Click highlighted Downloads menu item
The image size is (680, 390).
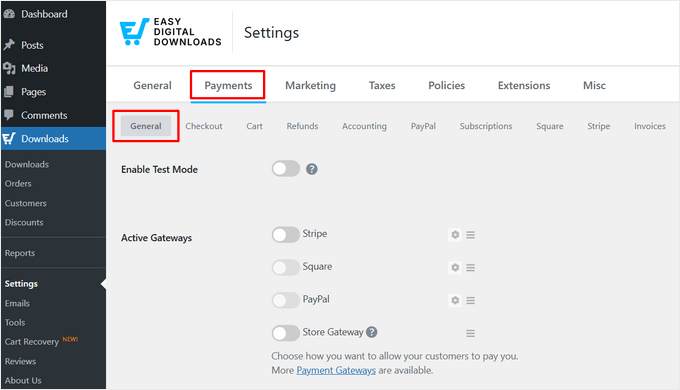[53, 138]
